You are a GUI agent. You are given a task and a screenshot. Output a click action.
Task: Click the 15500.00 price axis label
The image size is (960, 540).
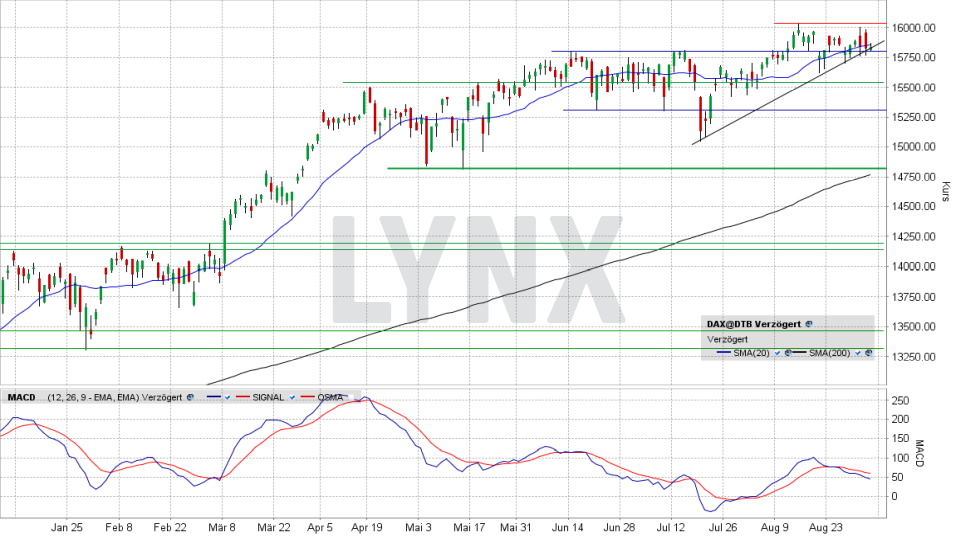point(913,88)
